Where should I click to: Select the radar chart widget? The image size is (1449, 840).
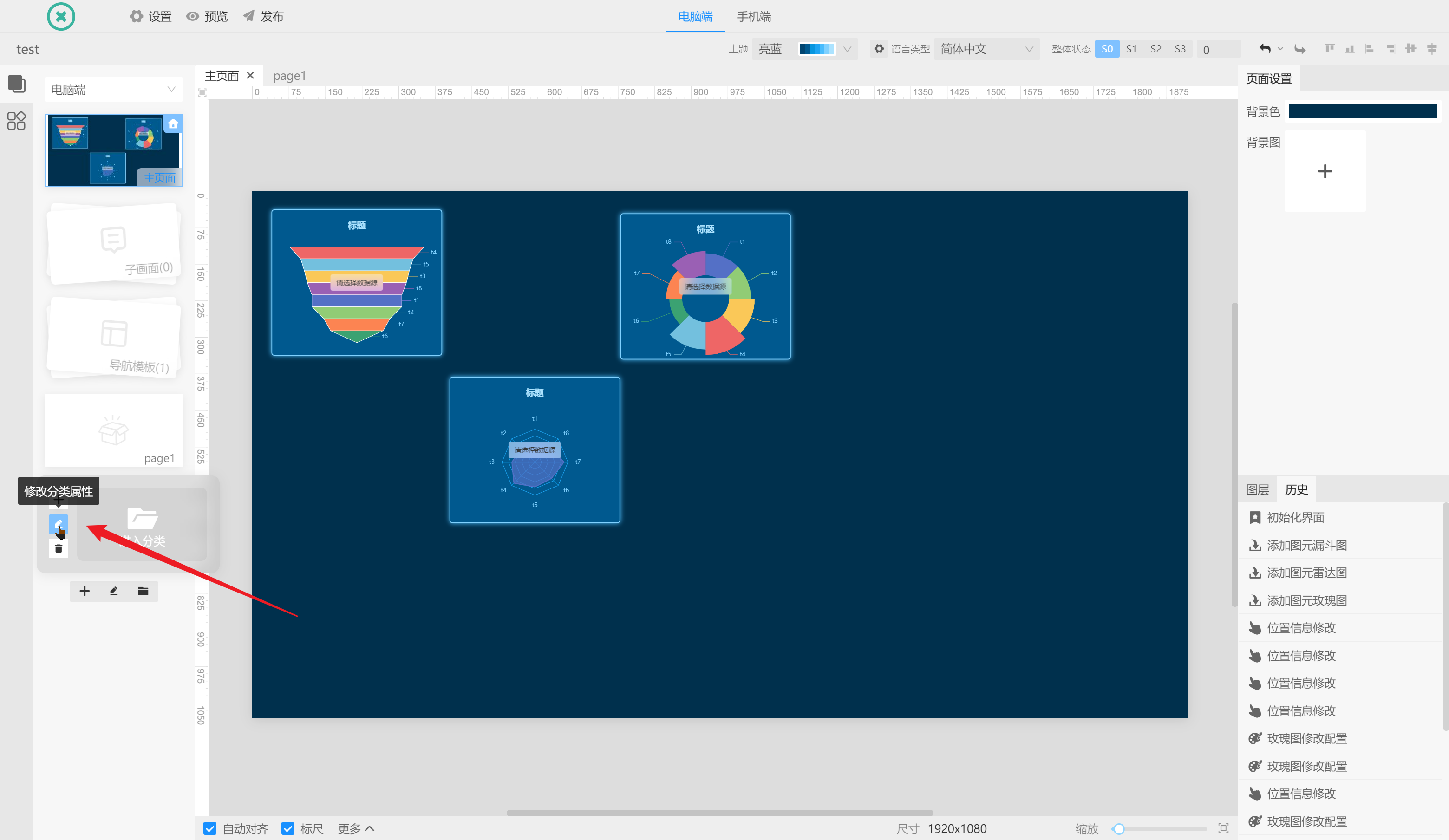click(534, 450)
